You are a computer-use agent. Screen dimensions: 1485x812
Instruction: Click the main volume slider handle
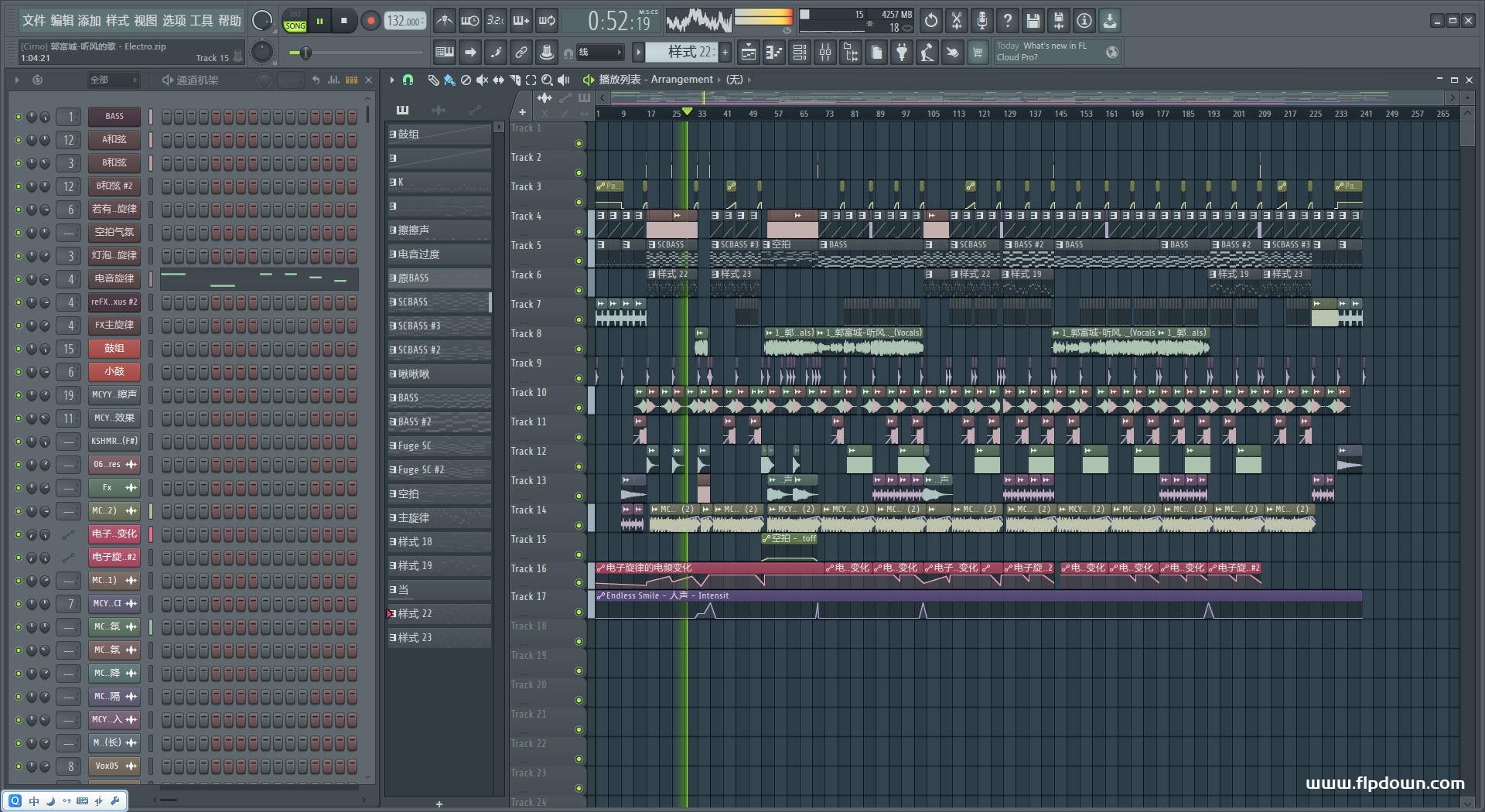[x=306, y=53]
